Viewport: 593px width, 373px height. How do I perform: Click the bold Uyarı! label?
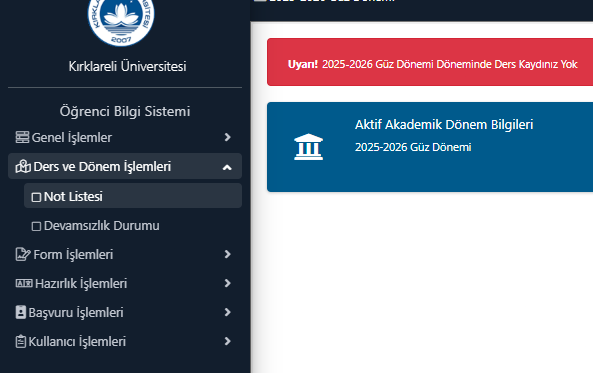[x=303, y=64]
